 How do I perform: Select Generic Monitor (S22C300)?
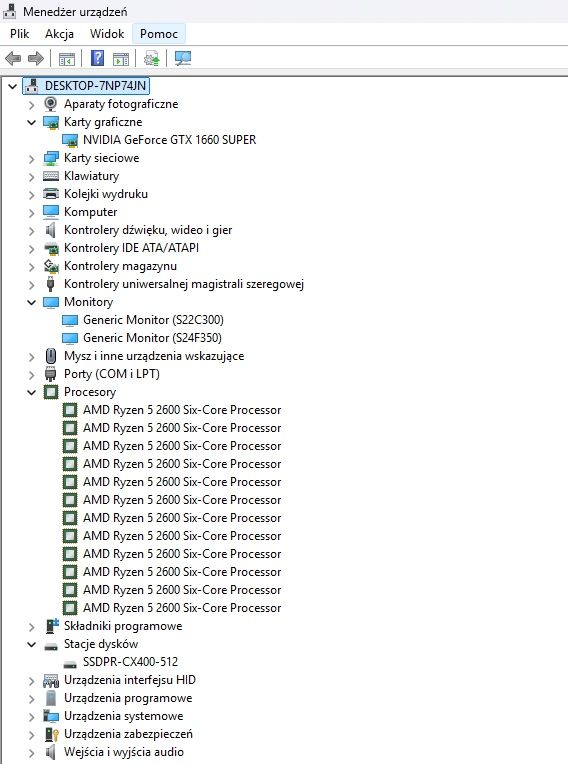point(153,320)
